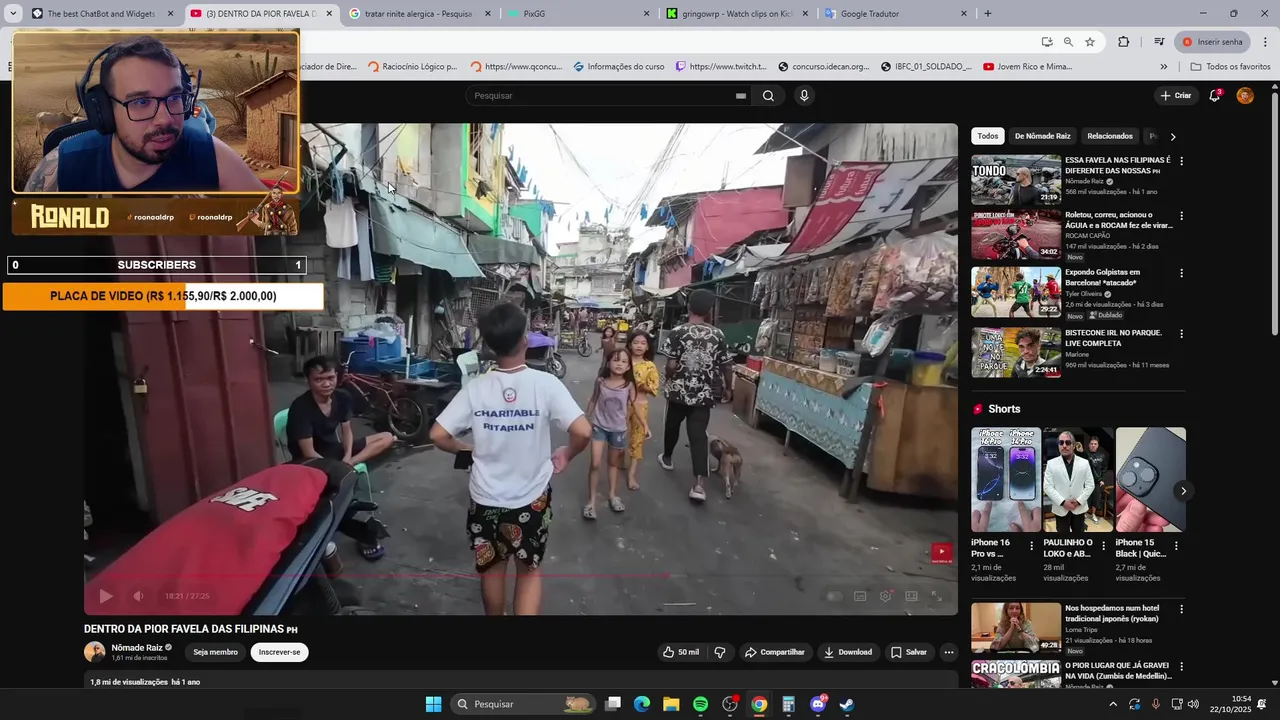Show next Shorts with the arrow button
This screenshot has width=1280, height=720.
(x=1183, y=491)
